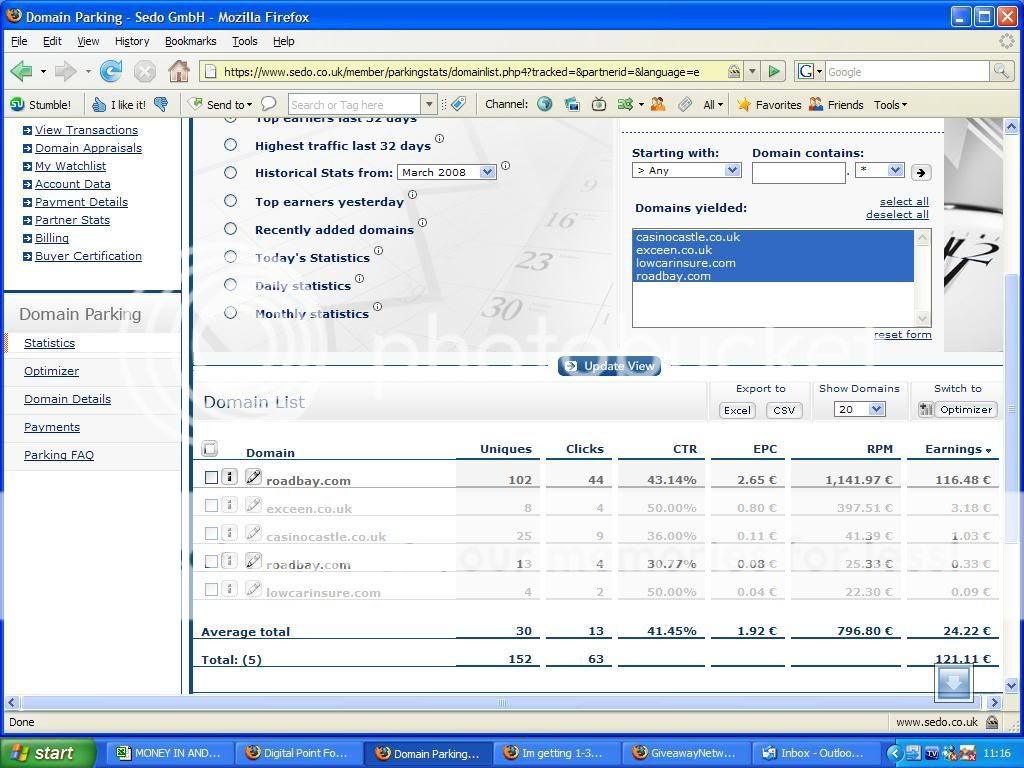Image resolution: width=1024 pixels, height=768 pixels.
Task: Tick the select-all checkbox in Domain header
Action: point(210,448)
